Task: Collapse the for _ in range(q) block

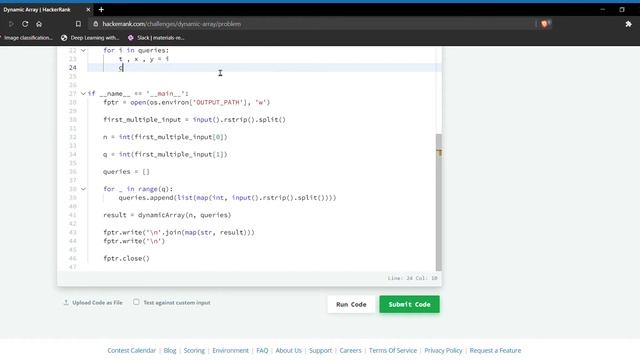Action: coord(83,189)
